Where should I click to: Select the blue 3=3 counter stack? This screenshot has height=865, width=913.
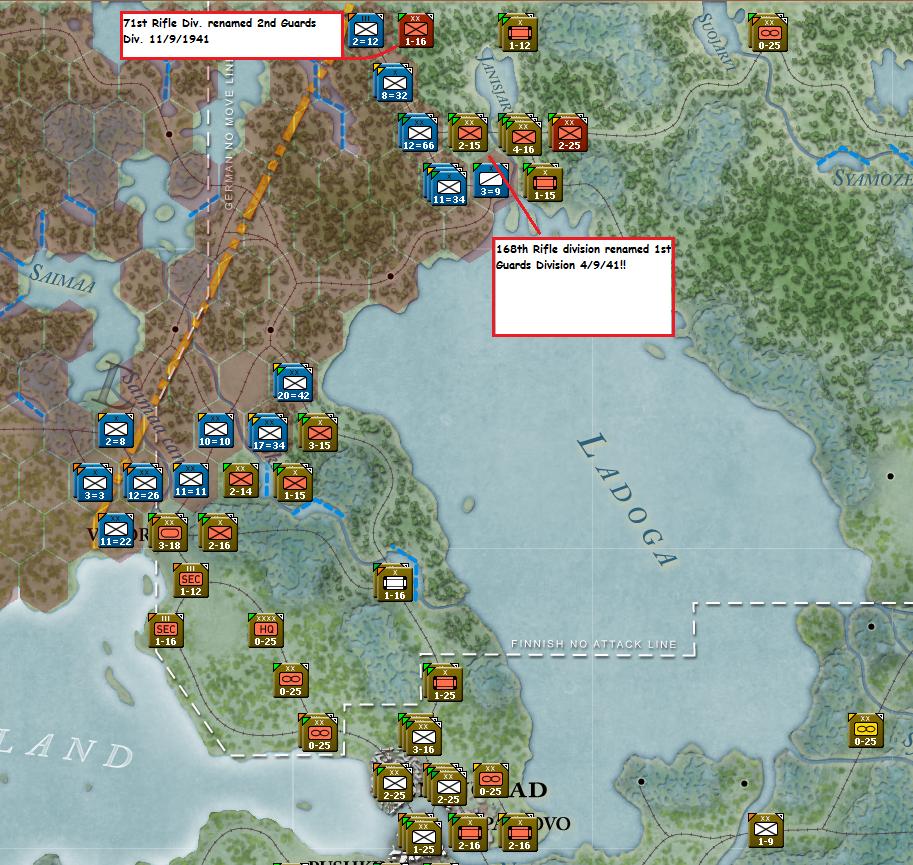click(93, 483)
